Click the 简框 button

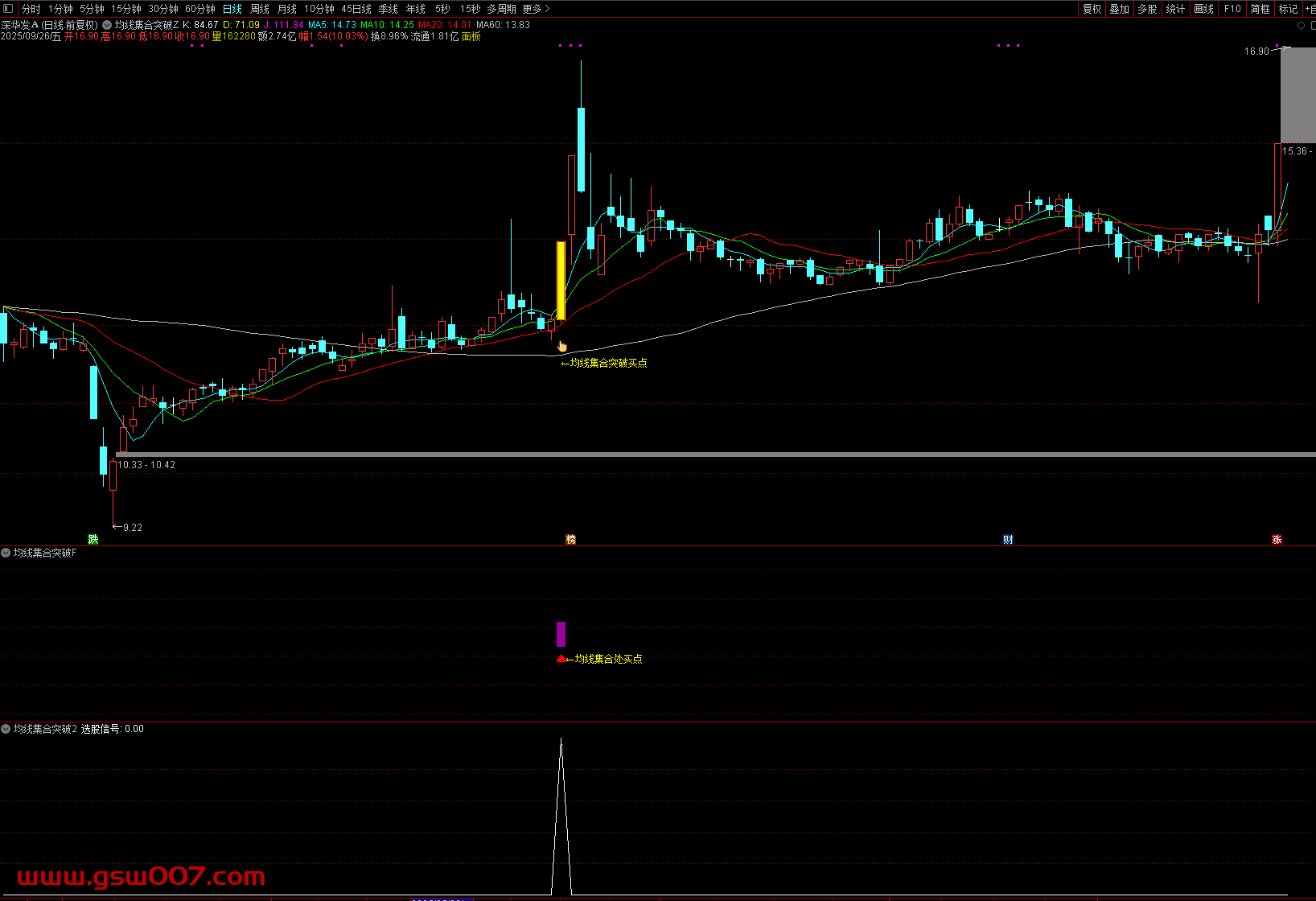1260,9
